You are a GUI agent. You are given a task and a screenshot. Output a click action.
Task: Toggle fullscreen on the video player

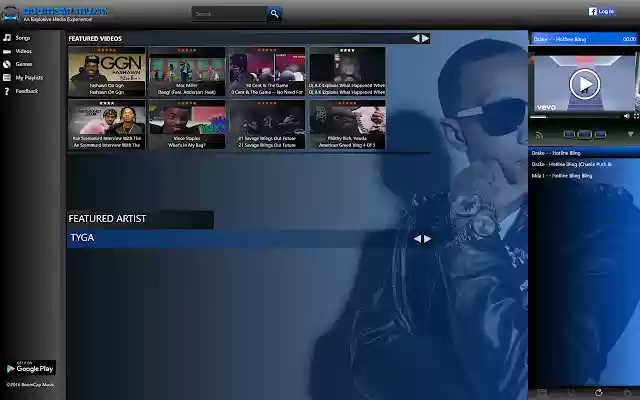point(636,116)
